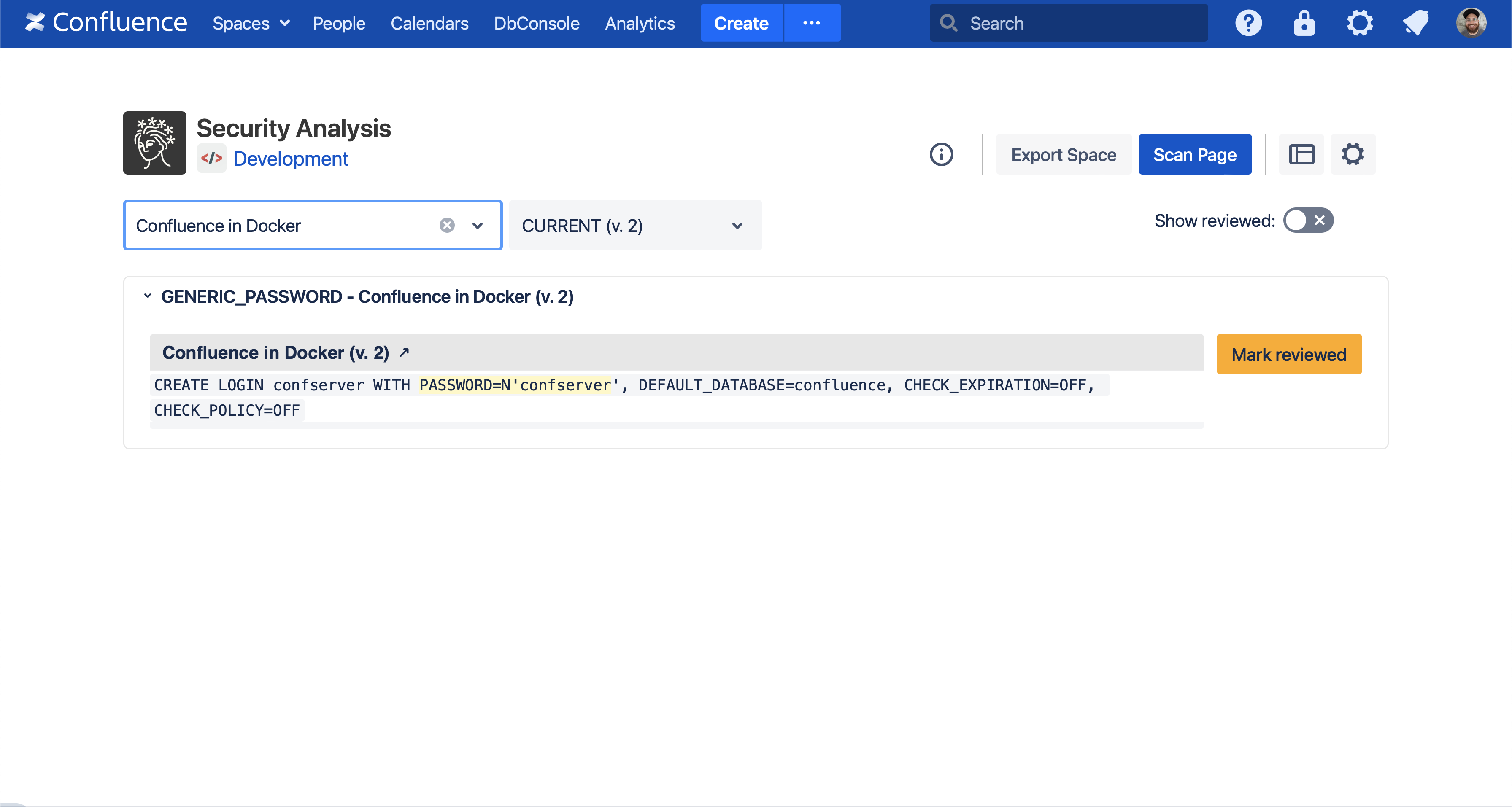Screen dimensions: 1512x807
Task: Open the help question mark menu
Action: pyautogui.click(x=1248, y=24)
